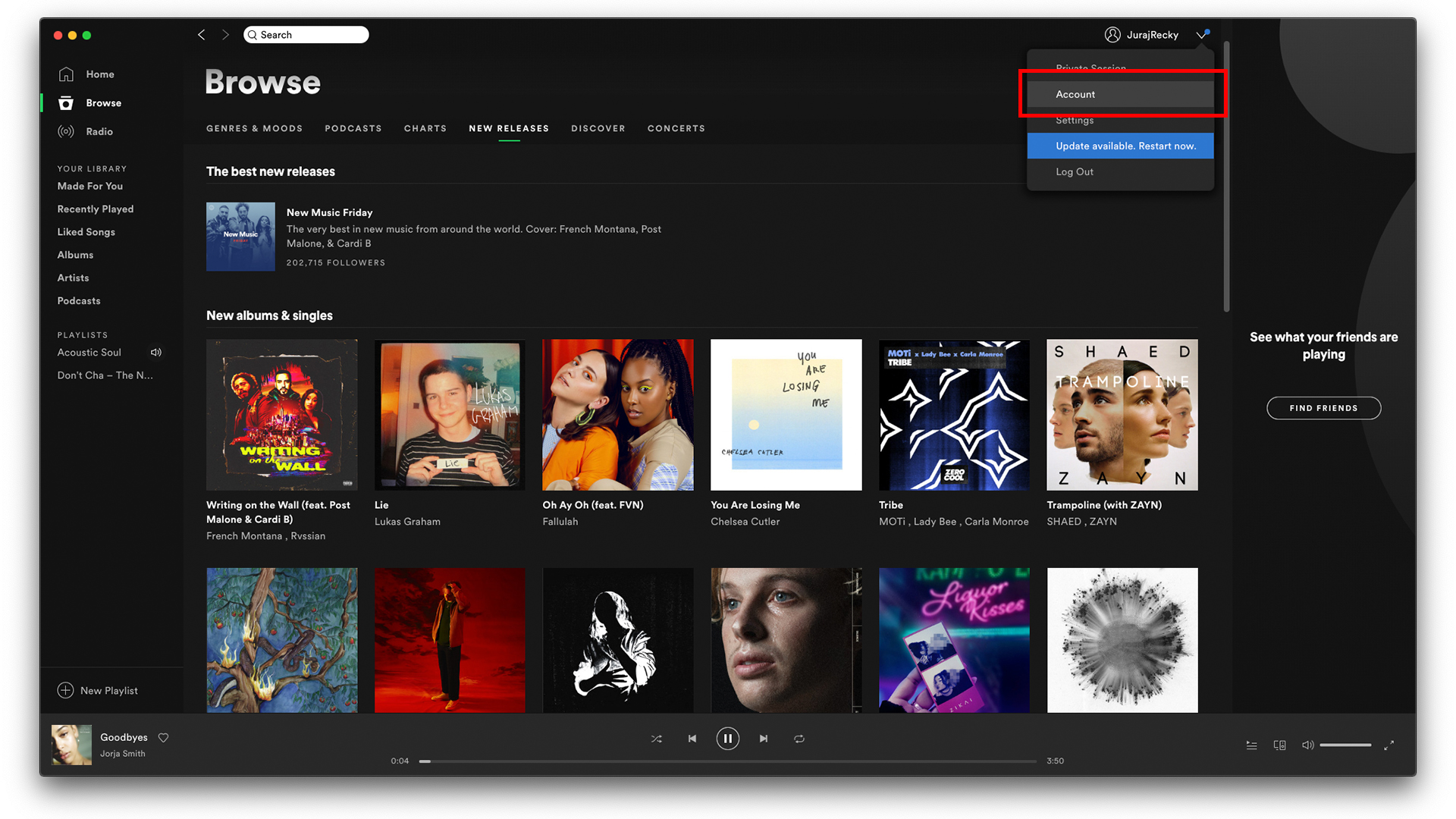
Task: Open Artists in Your Library
Action: click(x=74, y=278)
